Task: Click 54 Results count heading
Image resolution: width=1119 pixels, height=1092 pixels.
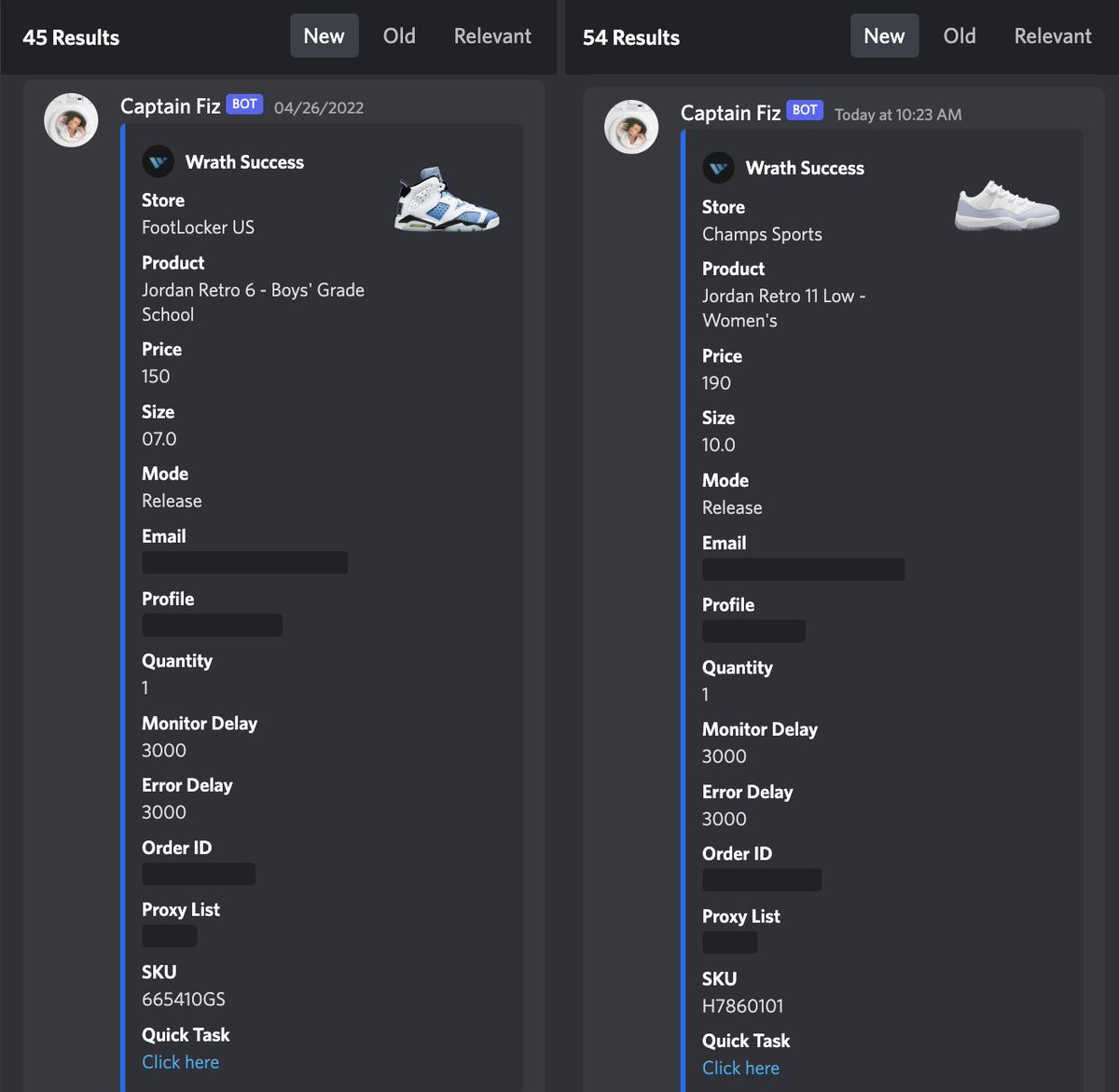Action: coord(631,38)
